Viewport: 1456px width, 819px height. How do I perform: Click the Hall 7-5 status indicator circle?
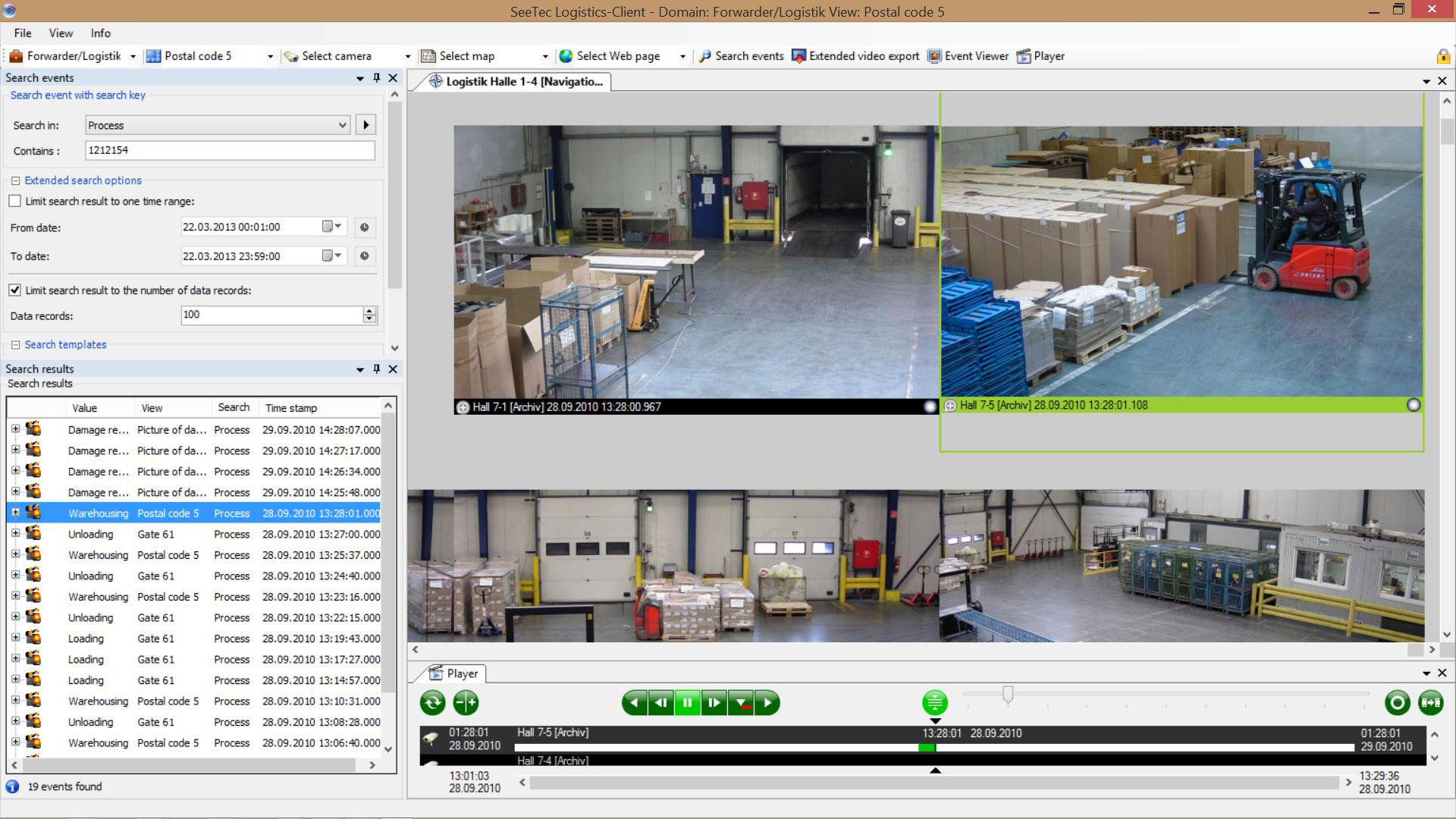(x=1414, y=405)
